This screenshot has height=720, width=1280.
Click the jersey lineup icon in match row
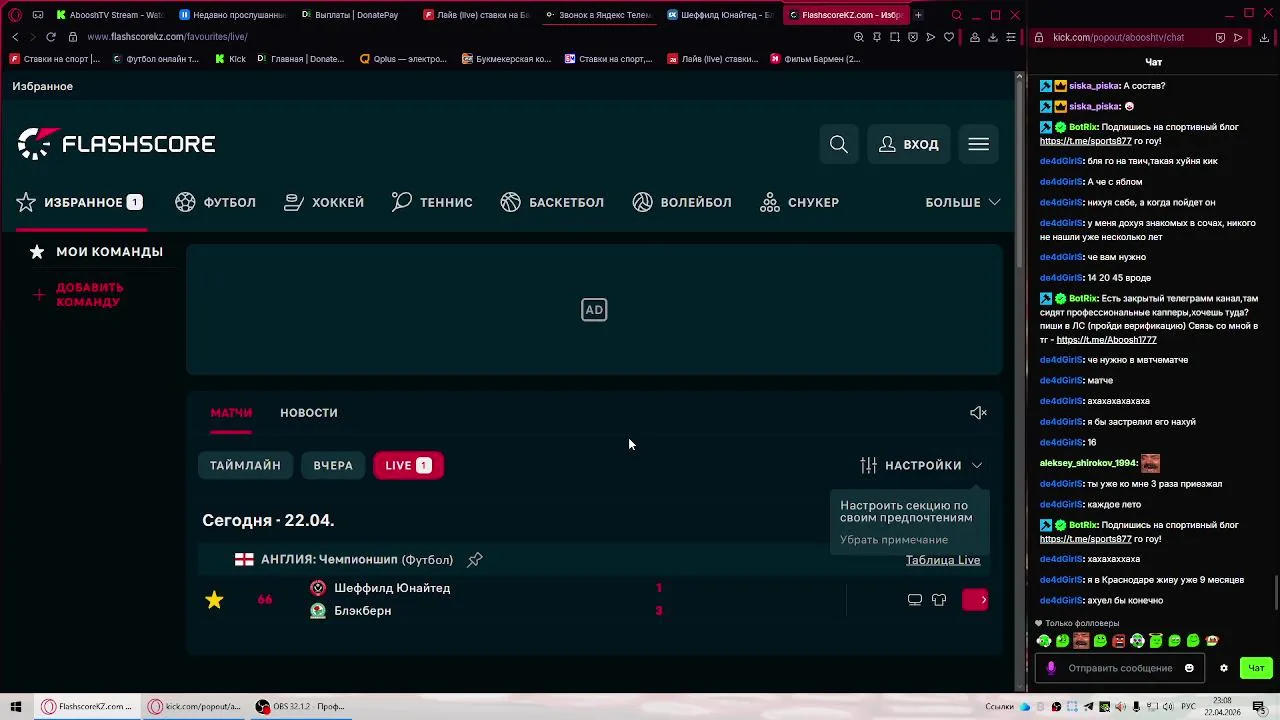(x=939, y=600)
